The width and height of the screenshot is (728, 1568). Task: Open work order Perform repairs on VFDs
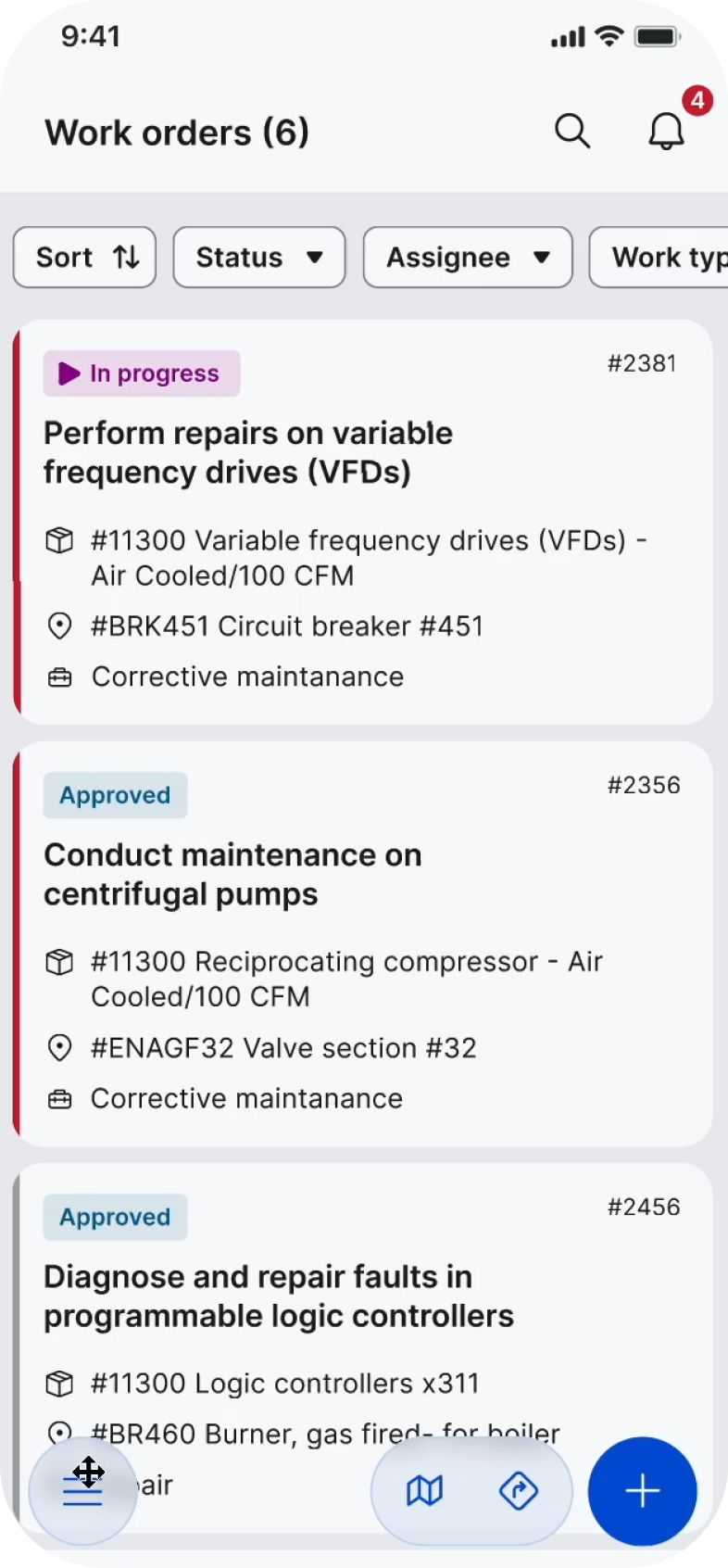(248, 452)
